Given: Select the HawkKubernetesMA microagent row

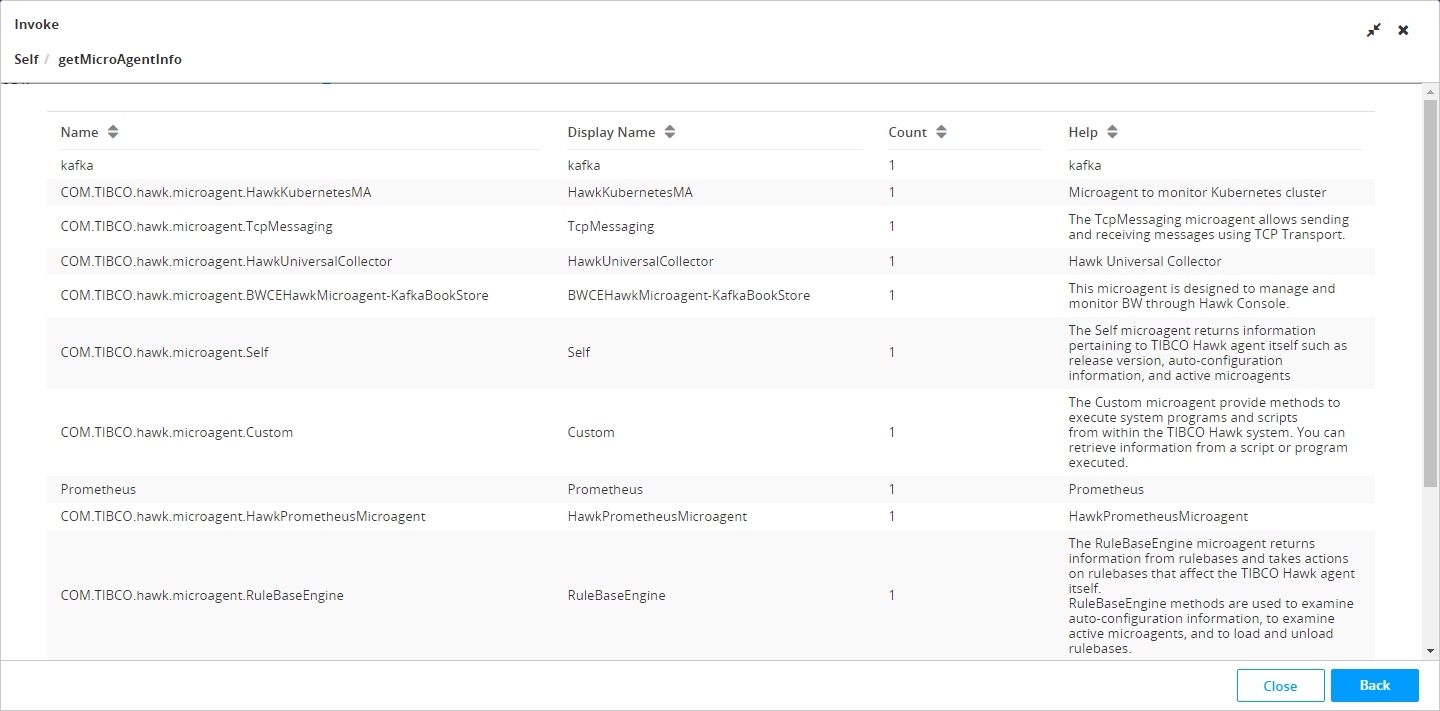Looking at the screenshot, I should click(216, 192).
